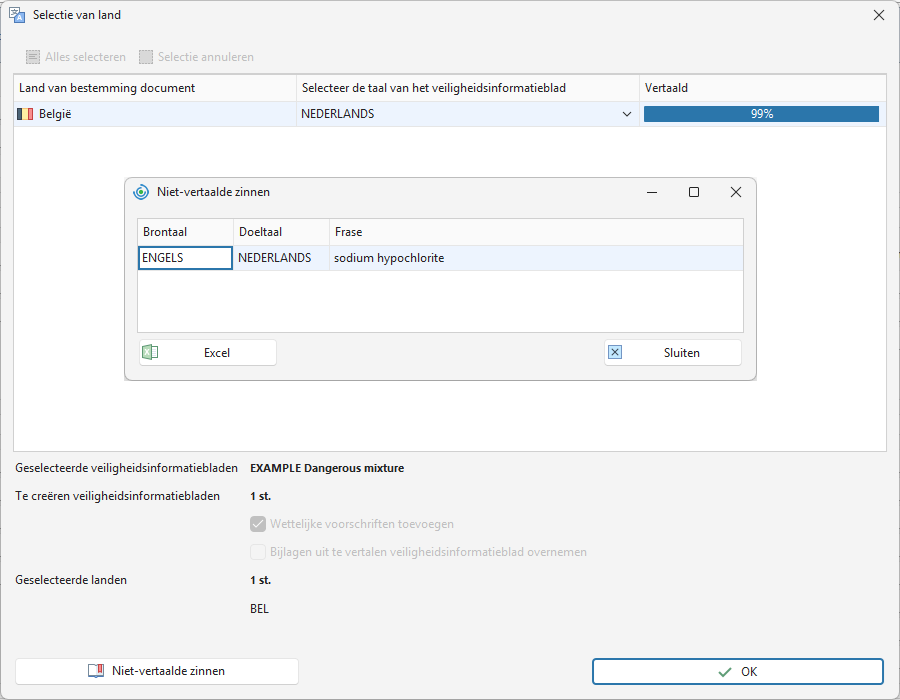900x700 pixels.
Task: Click the Niet-vertaalde zinnen dialog logo icon
Action: click(x=141, y=192)
